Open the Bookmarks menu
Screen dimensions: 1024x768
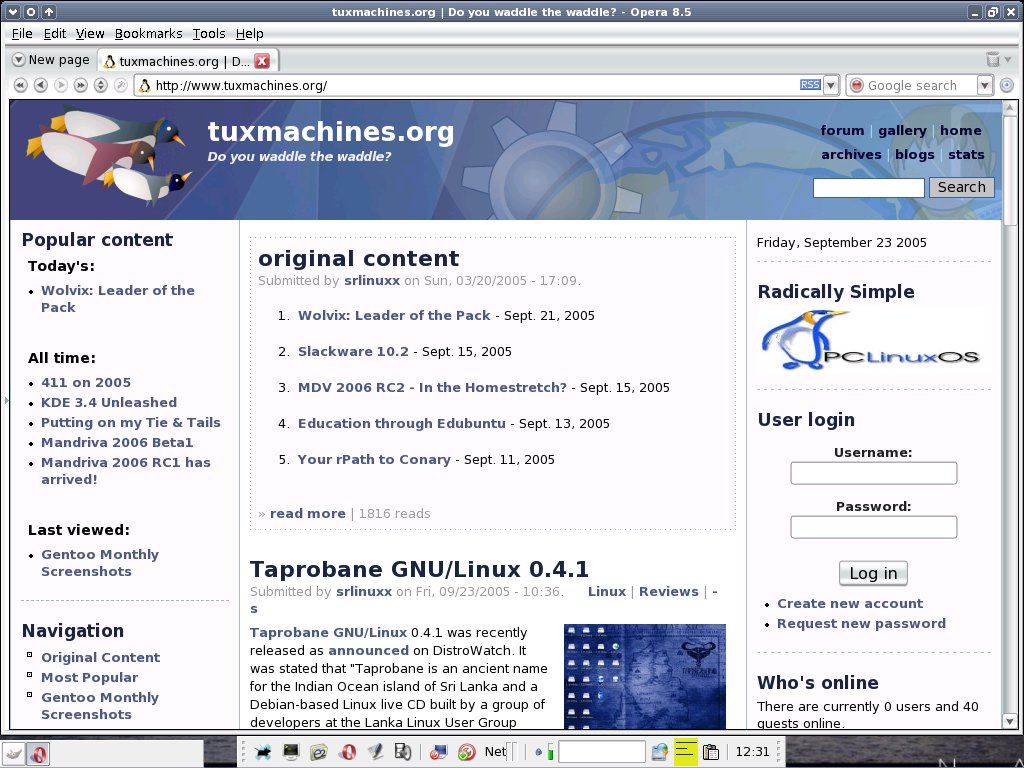click(x=148, y=34)
